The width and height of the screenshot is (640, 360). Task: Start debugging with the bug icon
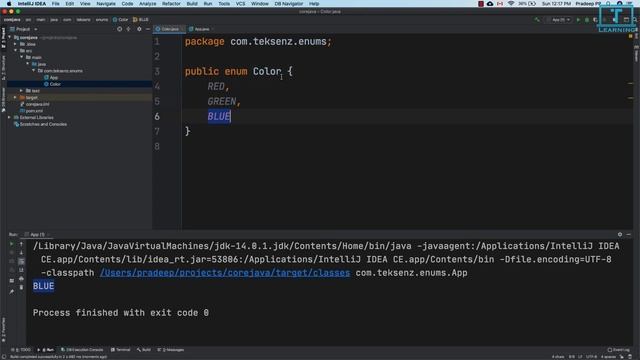pos(587,20)
